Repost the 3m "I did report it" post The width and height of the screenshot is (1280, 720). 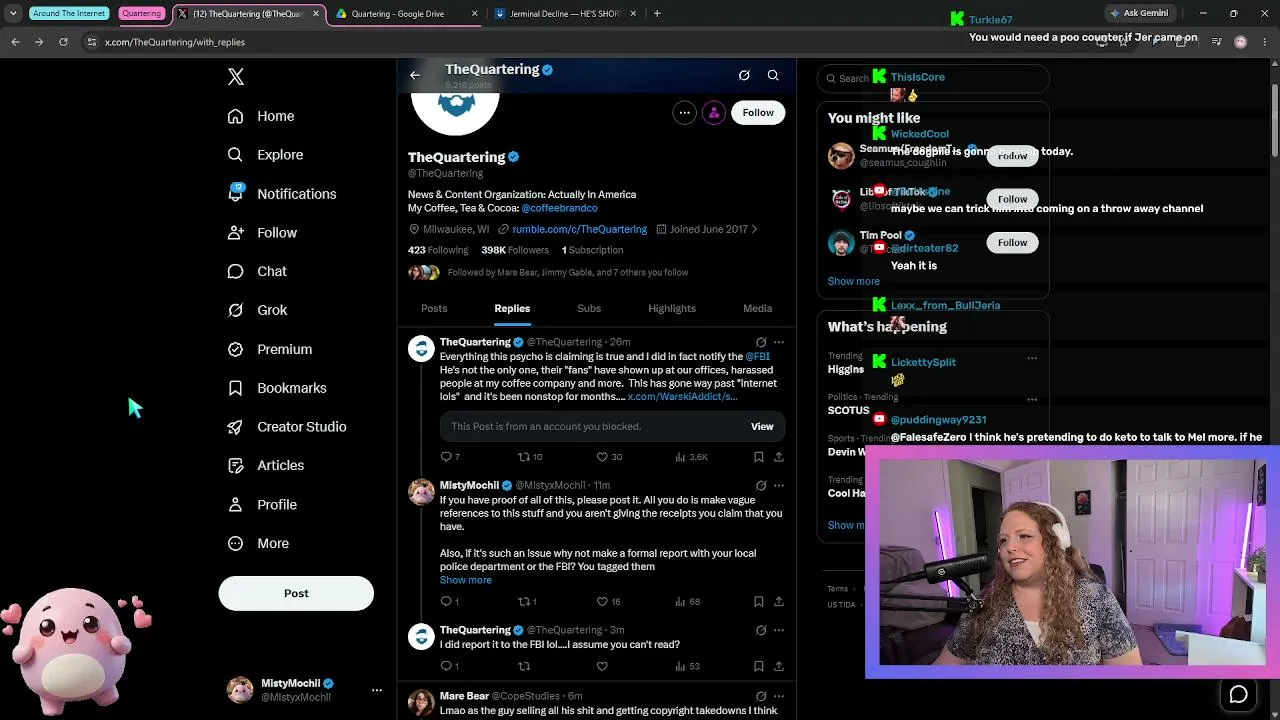(x=524, y=666)
